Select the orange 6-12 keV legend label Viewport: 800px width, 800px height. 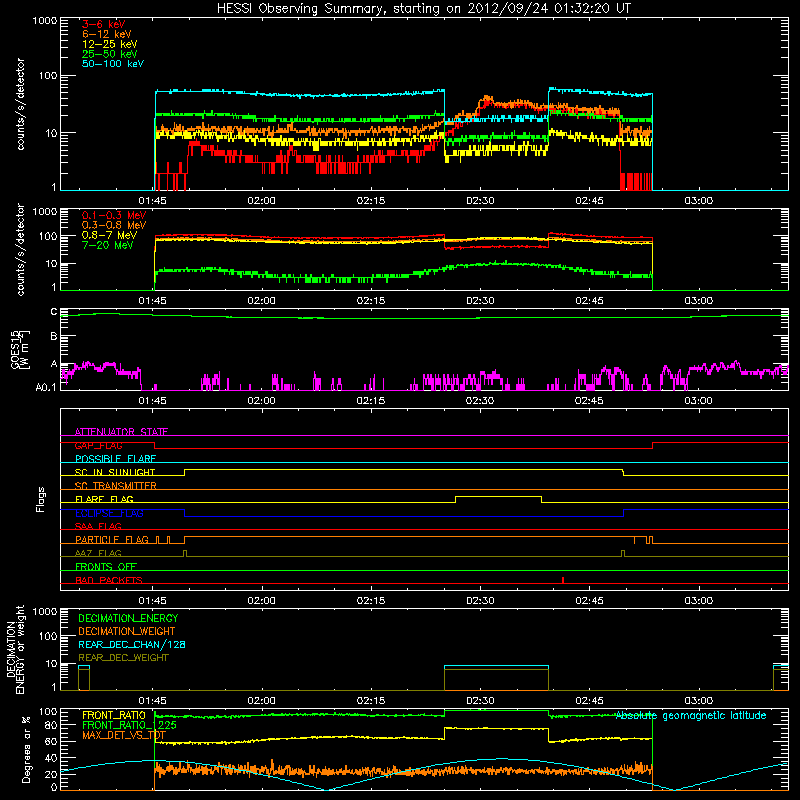107,34
